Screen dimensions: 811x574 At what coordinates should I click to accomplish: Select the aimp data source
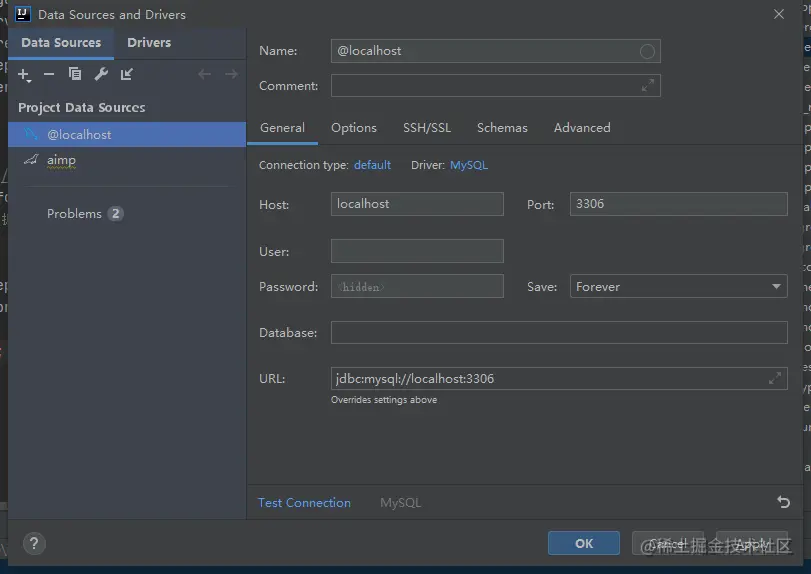pyautogui.click(x=127, y=160)
